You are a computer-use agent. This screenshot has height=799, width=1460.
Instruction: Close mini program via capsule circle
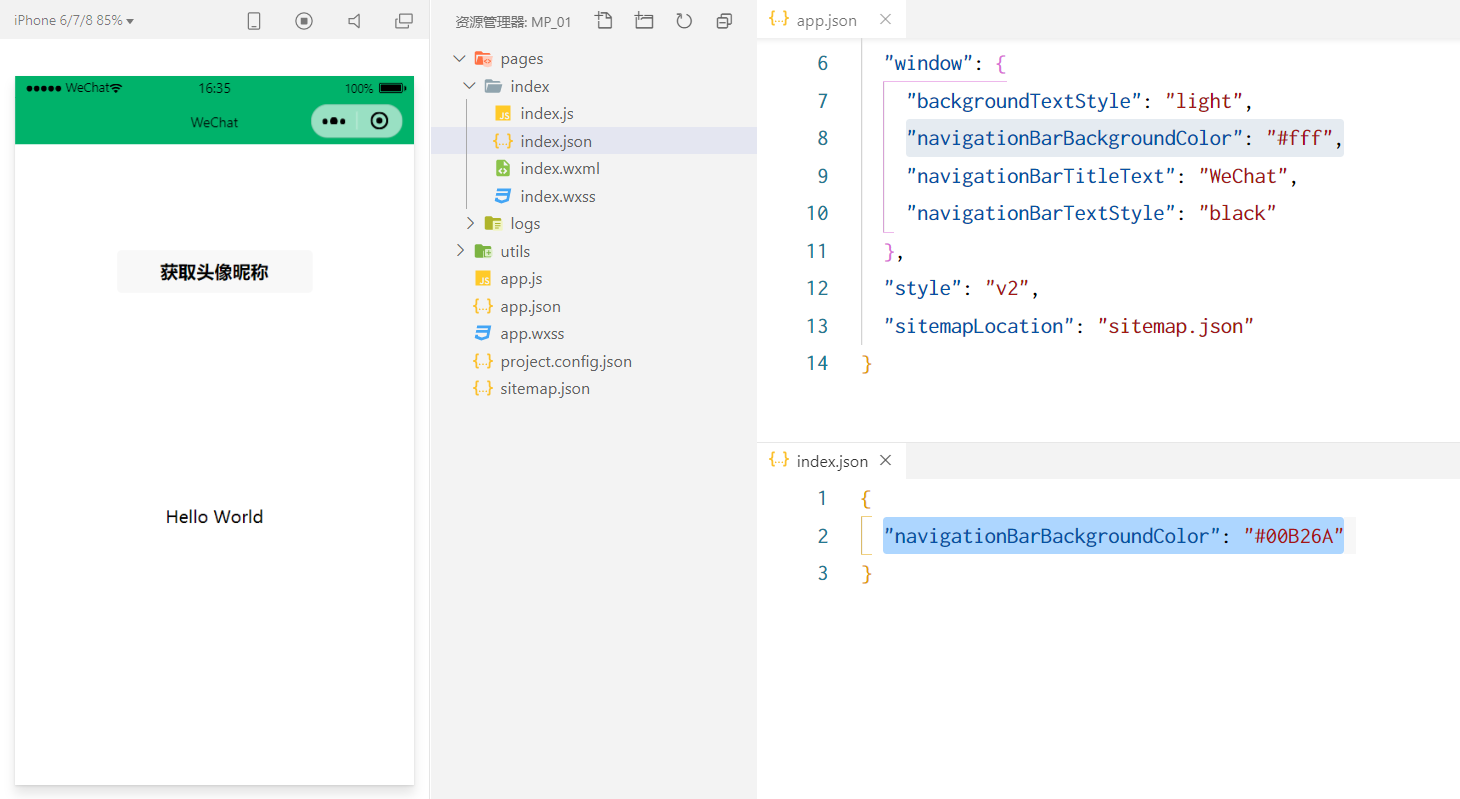tap(379, 121)
